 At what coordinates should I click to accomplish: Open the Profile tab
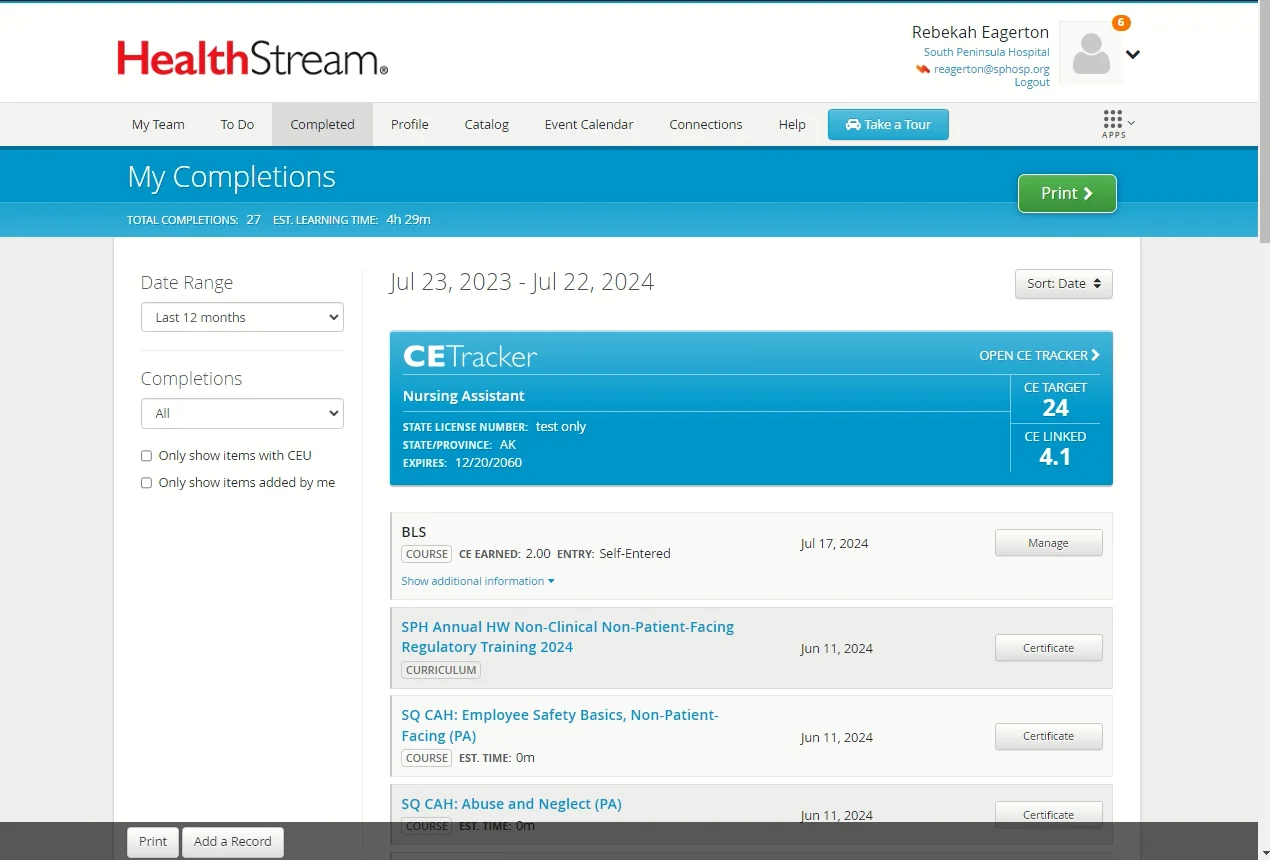[409, 125]
